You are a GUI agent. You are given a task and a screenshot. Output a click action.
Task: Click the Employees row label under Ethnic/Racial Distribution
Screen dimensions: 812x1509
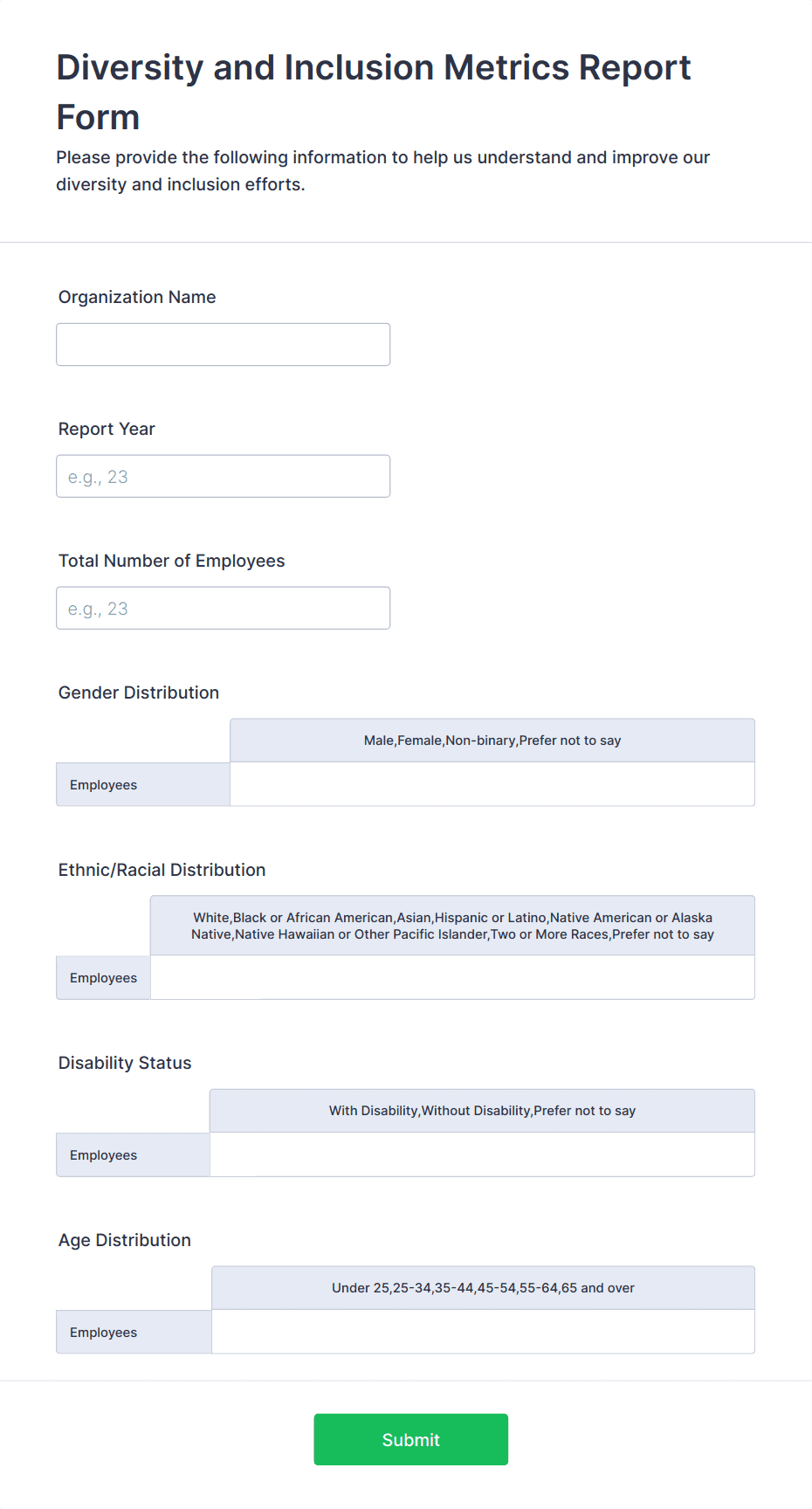104,977
